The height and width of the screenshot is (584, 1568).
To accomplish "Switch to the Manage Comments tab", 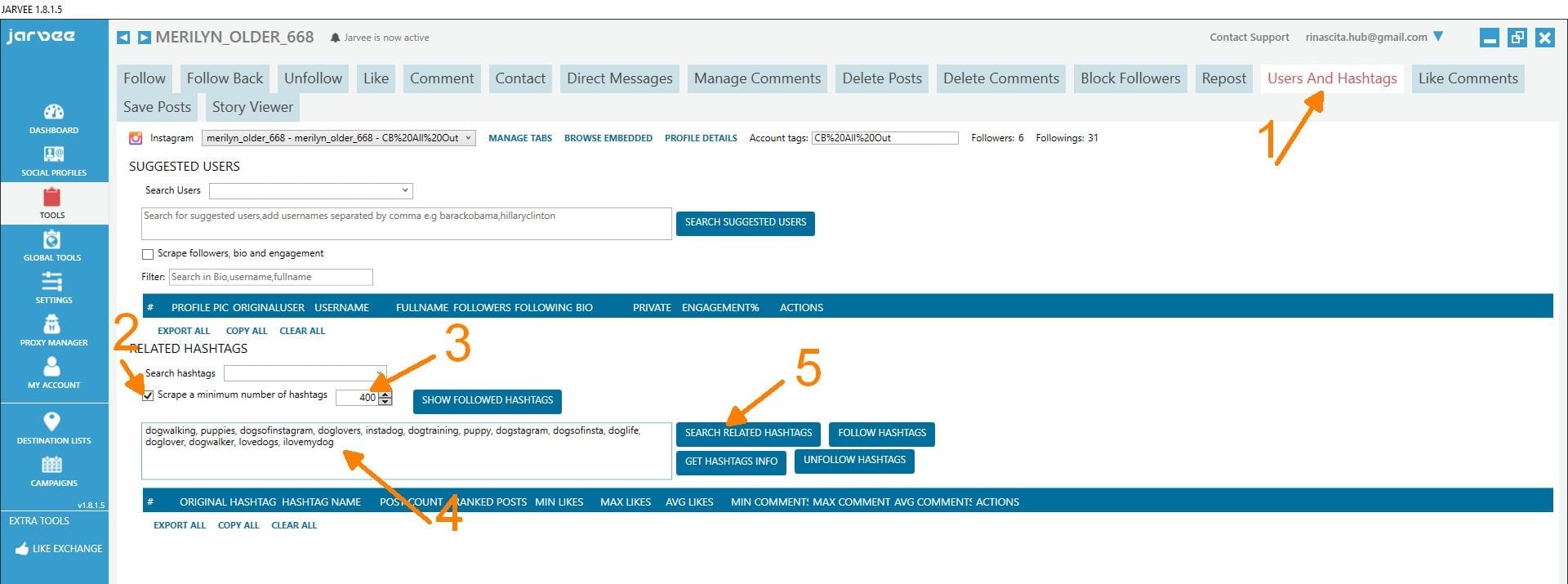I will tap(757, 78).
